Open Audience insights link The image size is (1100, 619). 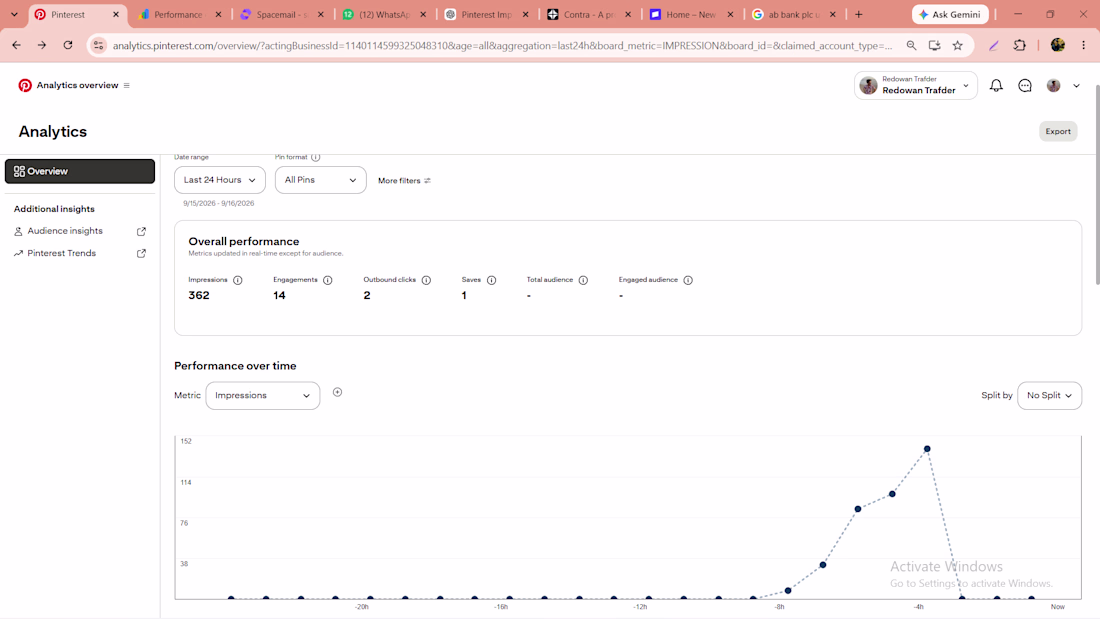pos(65,231)
